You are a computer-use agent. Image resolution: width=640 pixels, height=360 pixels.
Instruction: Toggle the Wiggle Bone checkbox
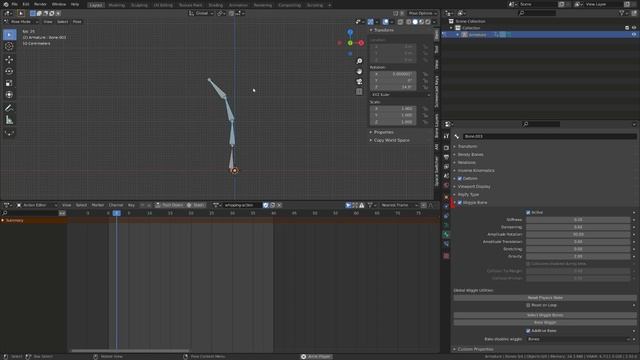[x=460, y=202]
